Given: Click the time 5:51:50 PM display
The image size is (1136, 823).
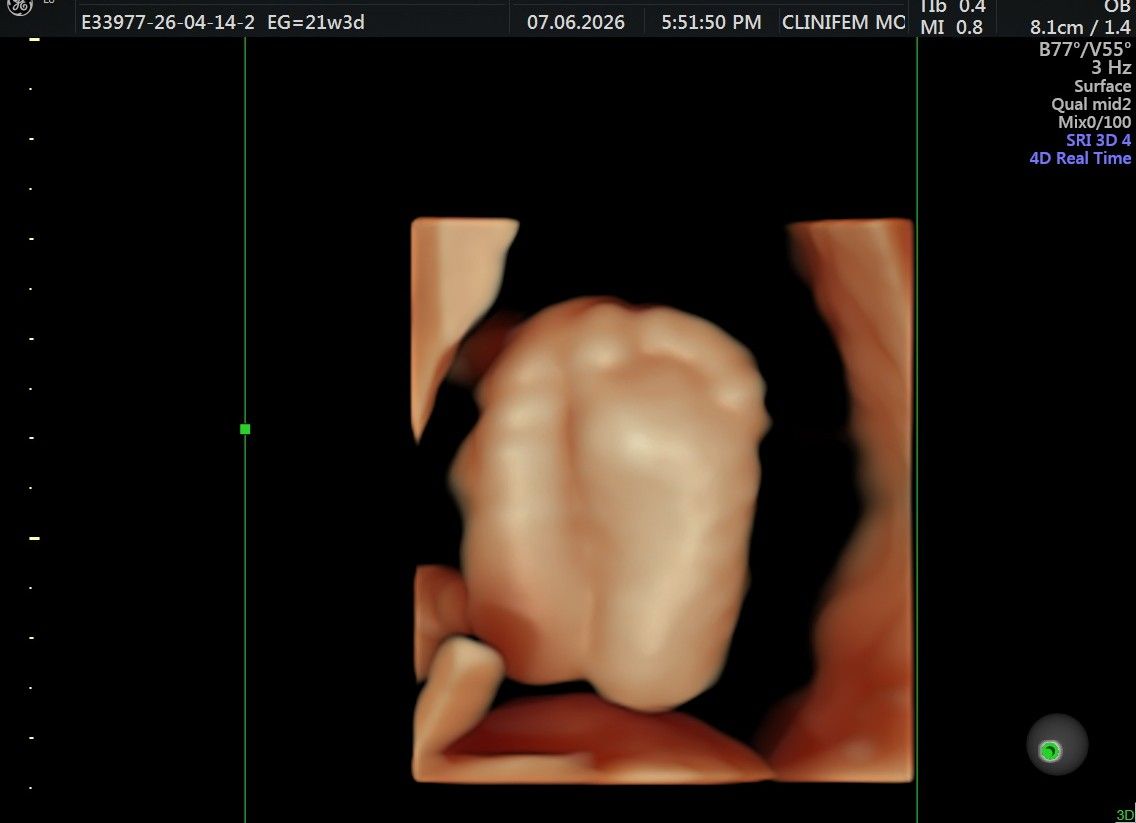Looking at the screenshot, I should tap(711, 22).
